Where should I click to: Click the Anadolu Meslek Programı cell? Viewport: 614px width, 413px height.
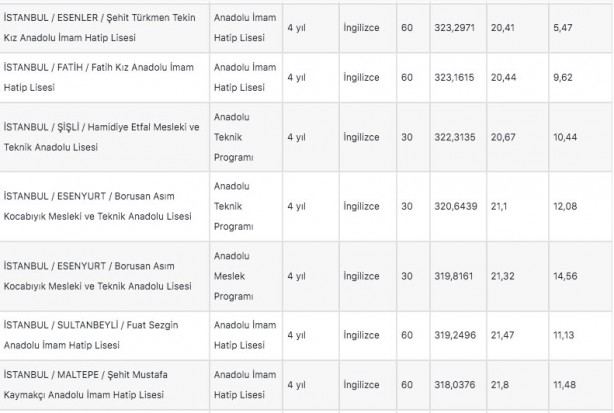241,275
